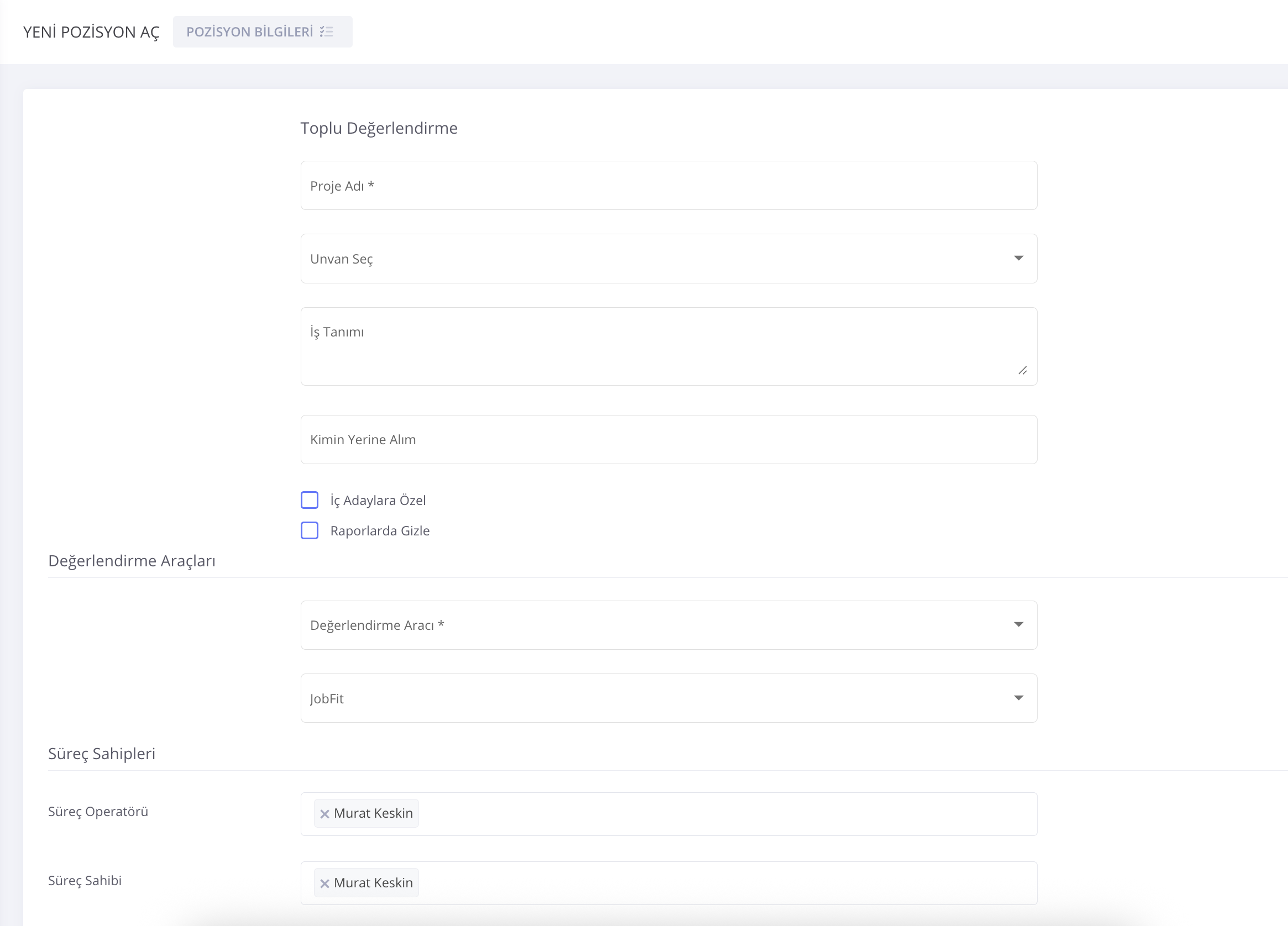Check the Raporlarda Gizle box

pos(310,530)
